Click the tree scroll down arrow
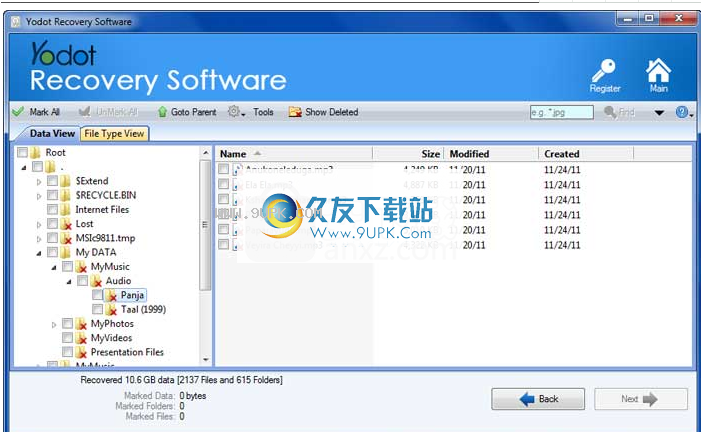Image resolution: width=701 pixels, height=432 pixels. (206, 359)
